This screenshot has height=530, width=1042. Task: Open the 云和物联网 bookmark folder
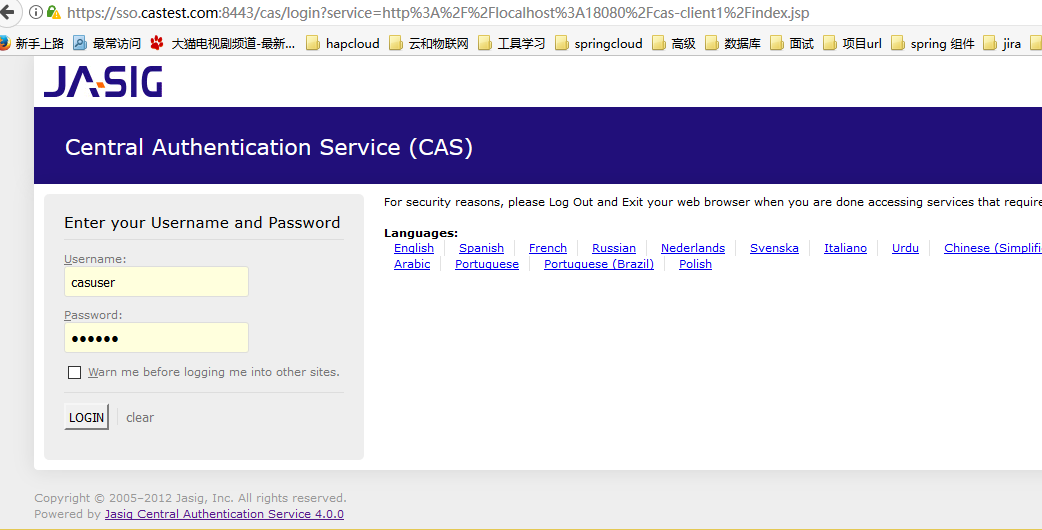(429, 43)
